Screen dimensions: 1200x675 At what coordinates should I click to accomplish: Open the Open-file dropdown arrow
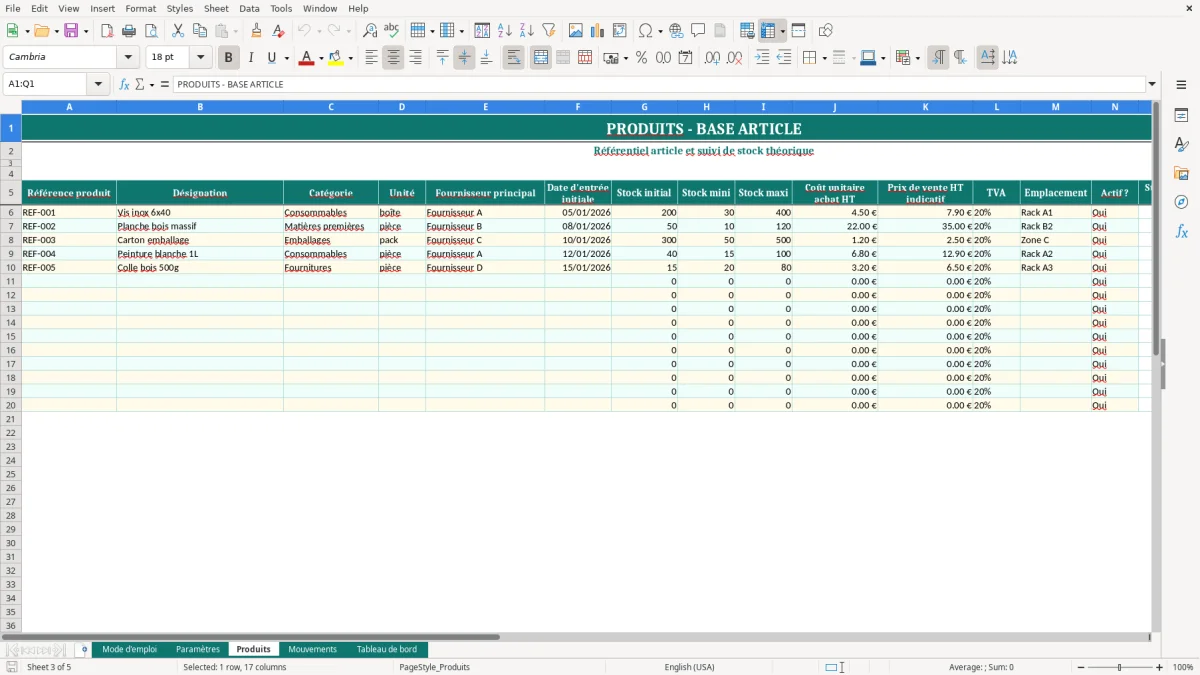55,31
